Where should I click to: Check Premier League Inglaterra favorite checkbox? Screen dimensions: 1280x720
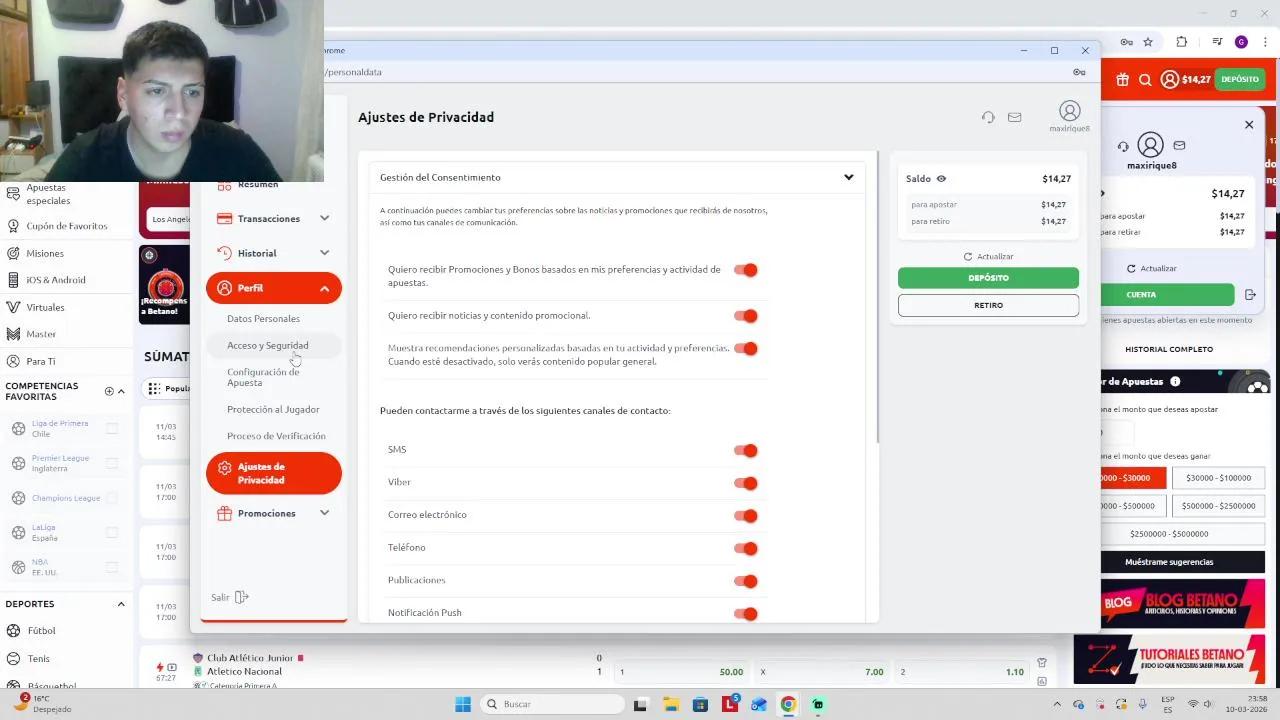coord(112,463)
